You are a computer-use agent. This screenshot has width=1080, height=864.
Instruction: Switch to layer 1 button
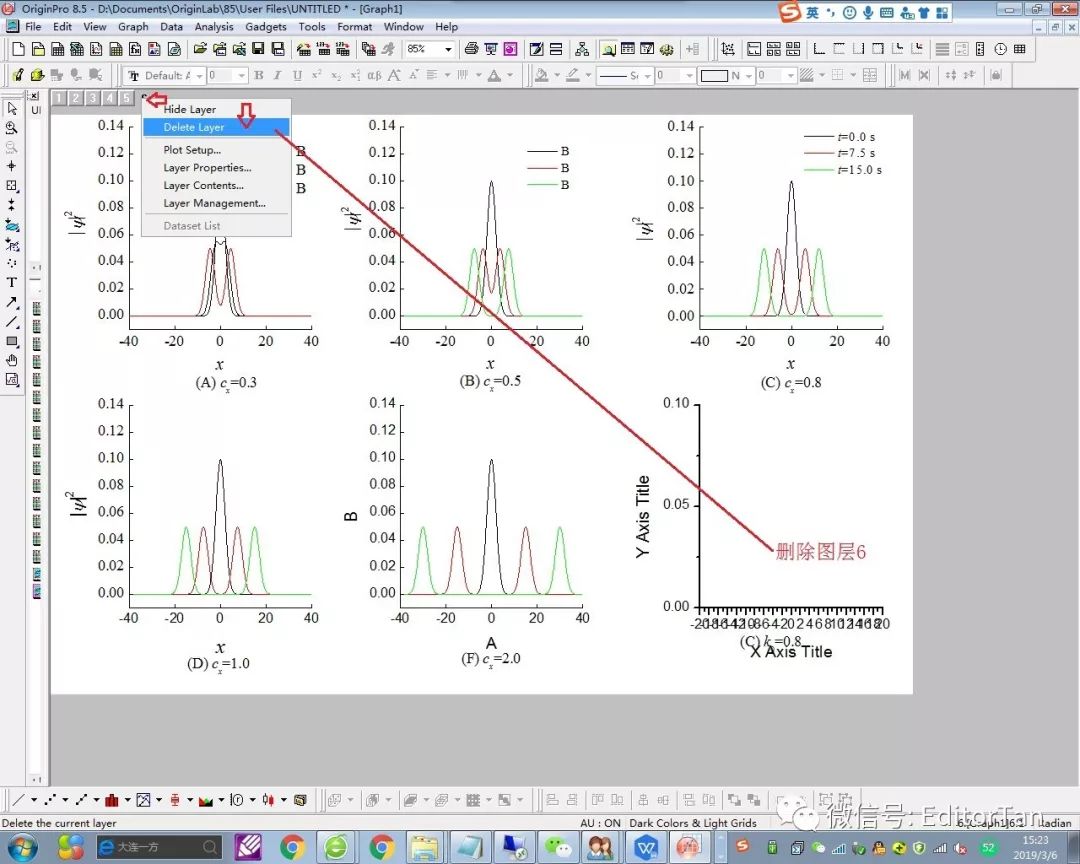59,98
